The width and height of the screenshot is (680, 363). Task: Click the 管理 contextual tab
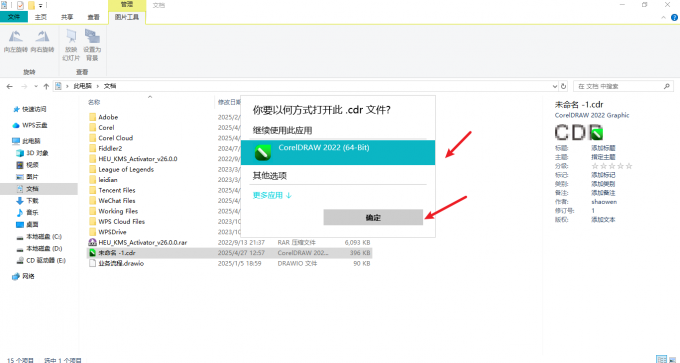(x=127, y=5)
